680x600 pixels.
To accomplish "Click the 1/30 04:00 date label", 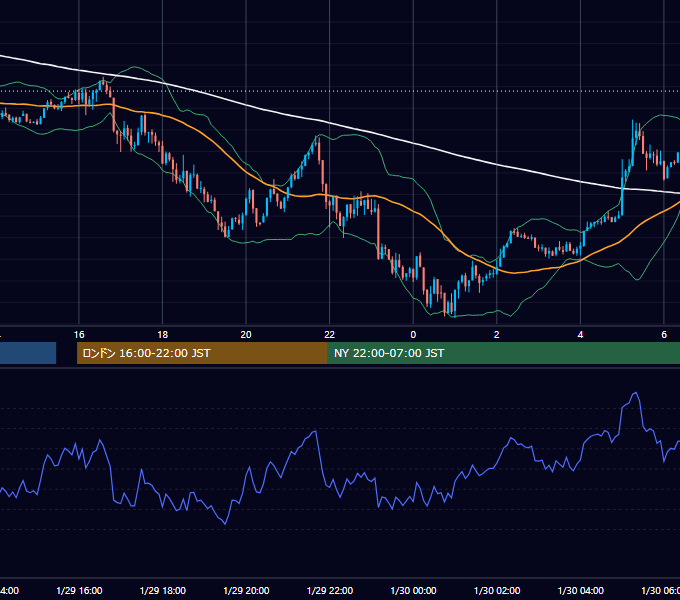I will (581, 591).
